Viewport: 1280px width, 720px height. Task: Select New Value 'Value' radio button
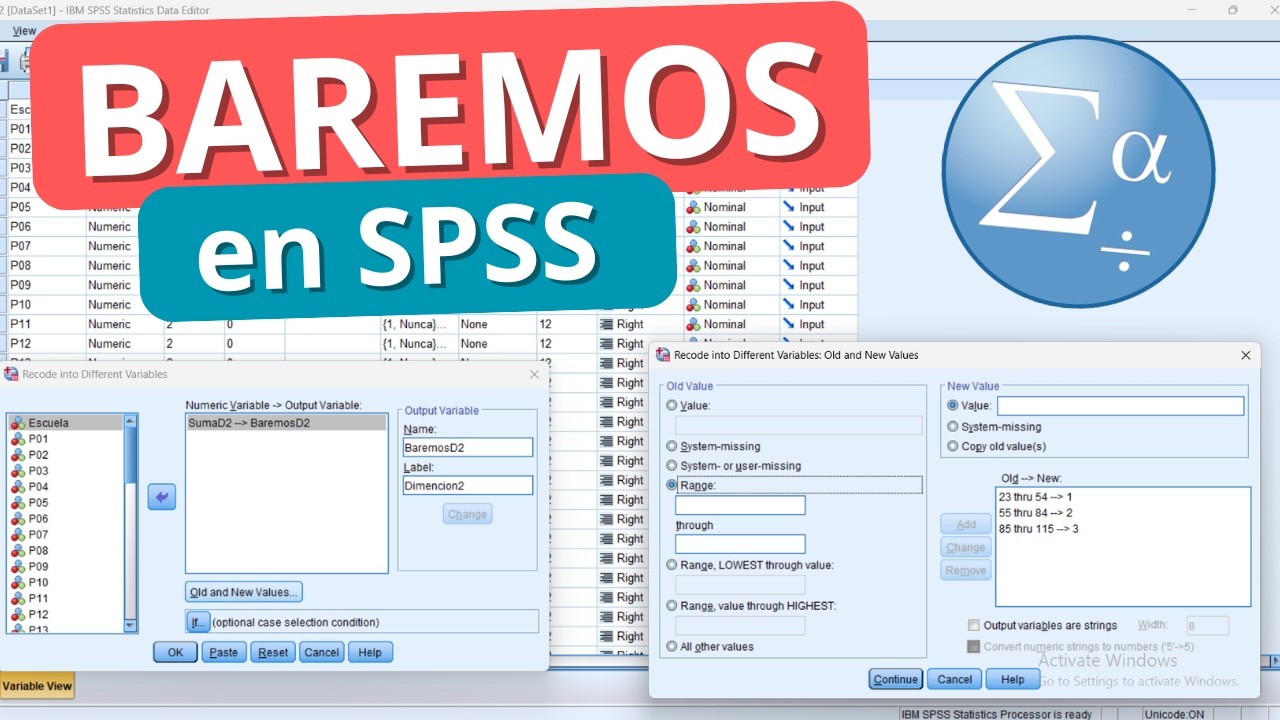(953, 406)
